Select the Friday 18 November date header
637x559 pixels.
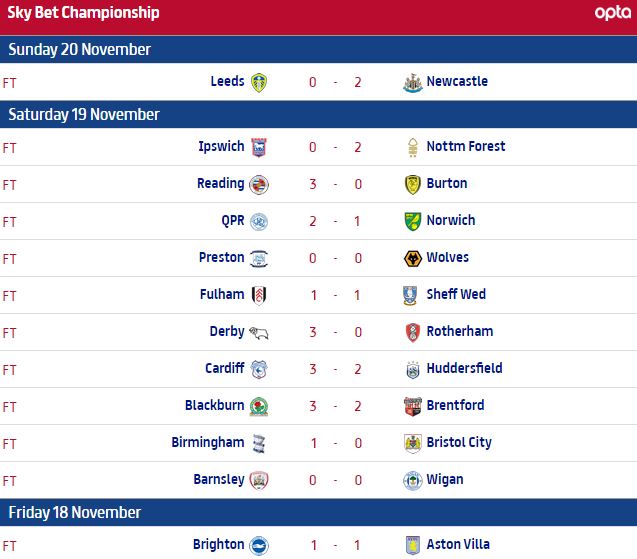point(75,513)
